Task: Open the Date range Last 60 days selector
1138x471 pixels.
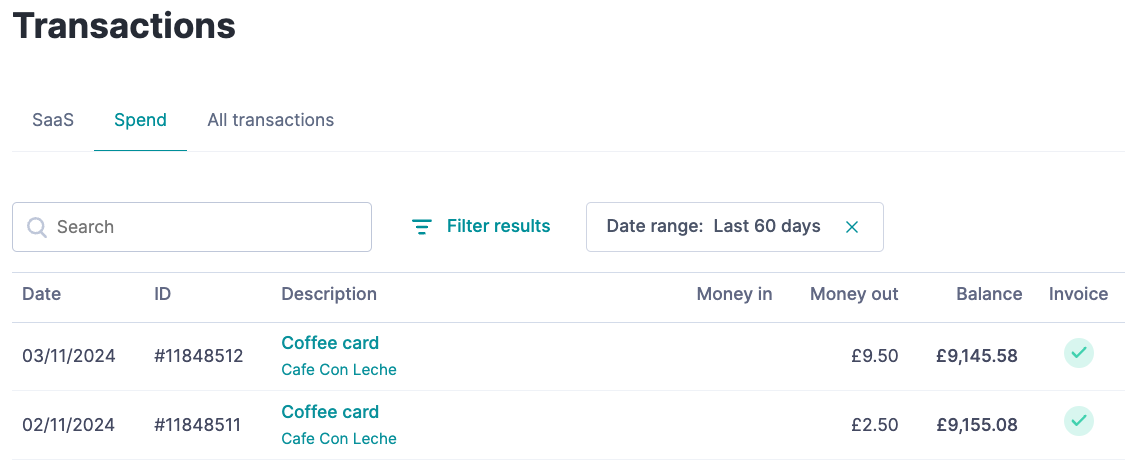Action: click(734, 227)
